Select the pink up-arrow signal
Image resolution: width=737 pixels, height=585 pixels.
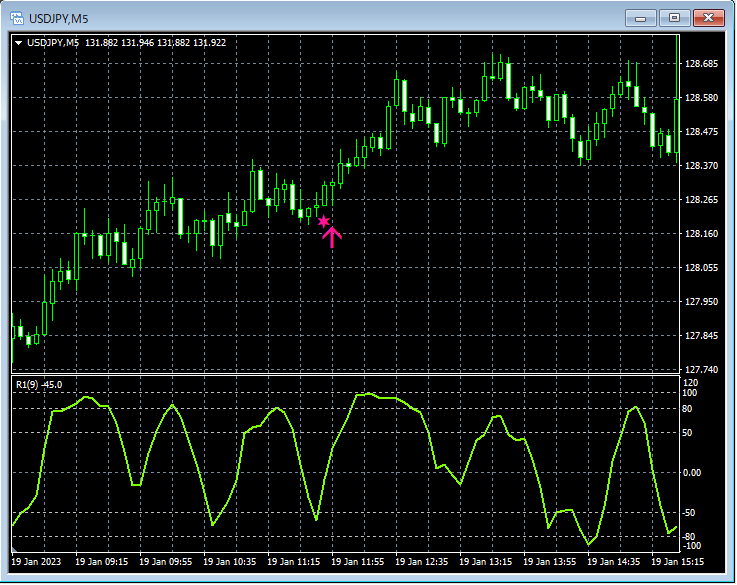[331, 236]
